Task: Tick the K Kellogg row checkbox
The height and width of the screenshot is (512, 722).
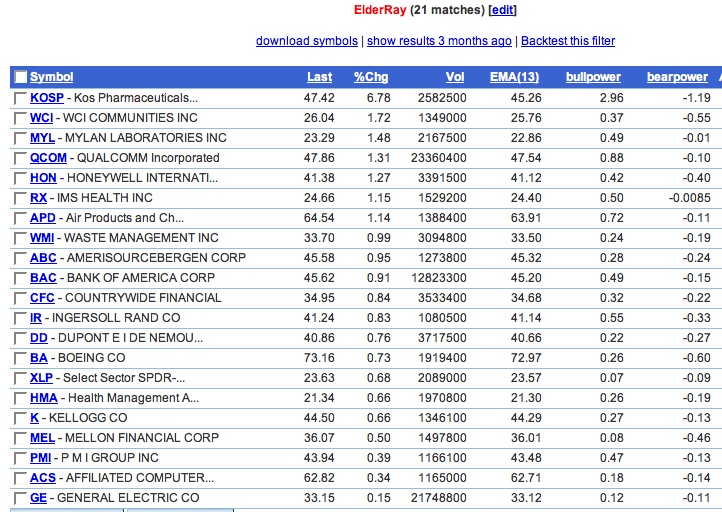Action: pos(20,418)
